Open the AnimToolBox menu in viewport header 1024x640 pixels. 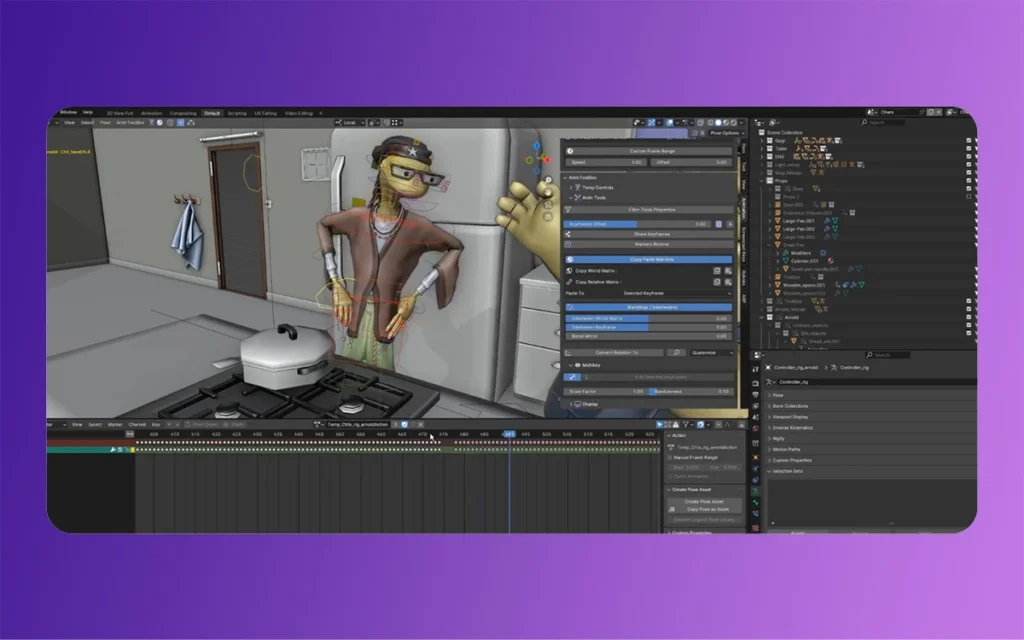(130, 123)
